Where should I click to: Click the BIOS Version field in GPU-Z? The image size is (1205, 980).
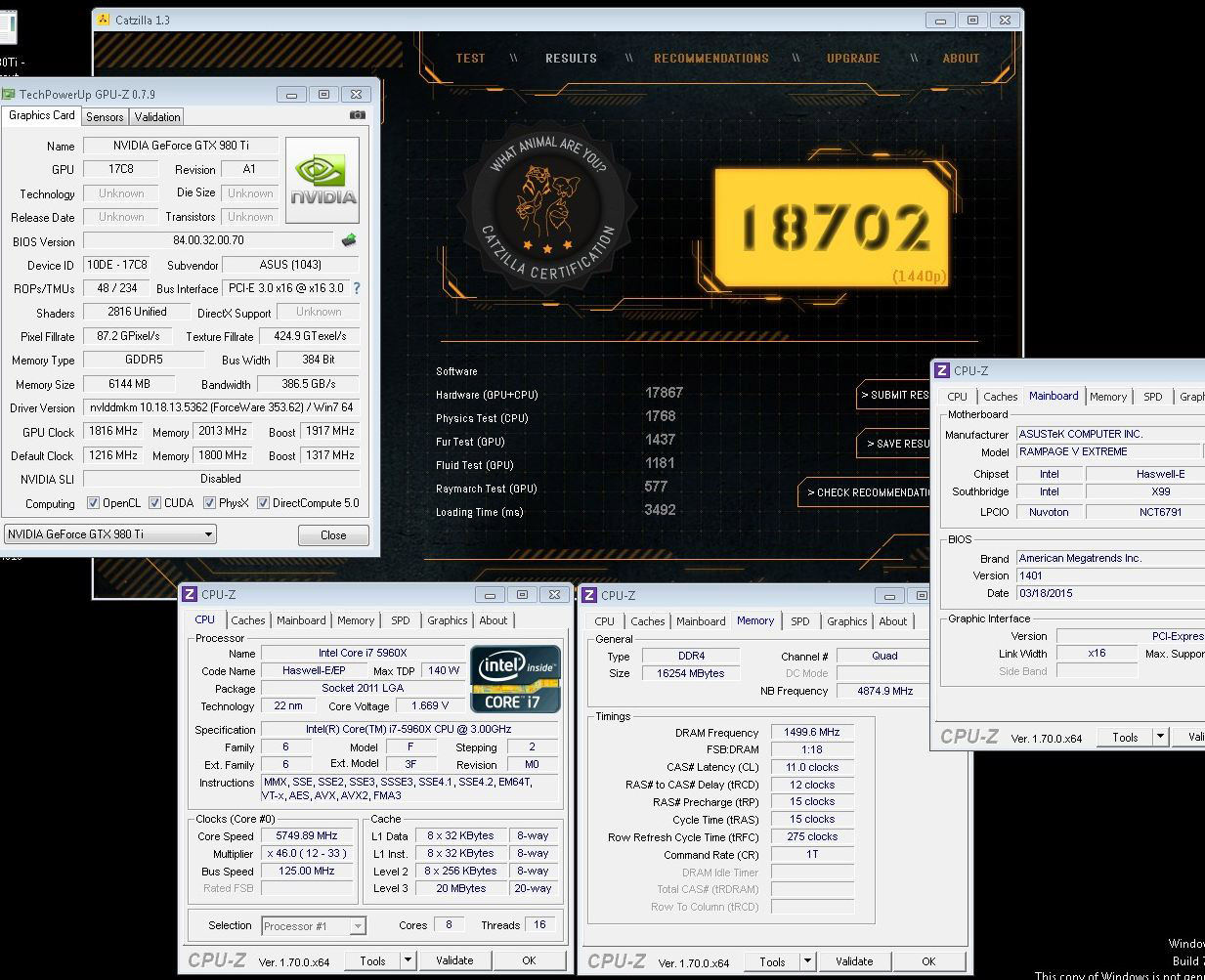pos(208,240)
